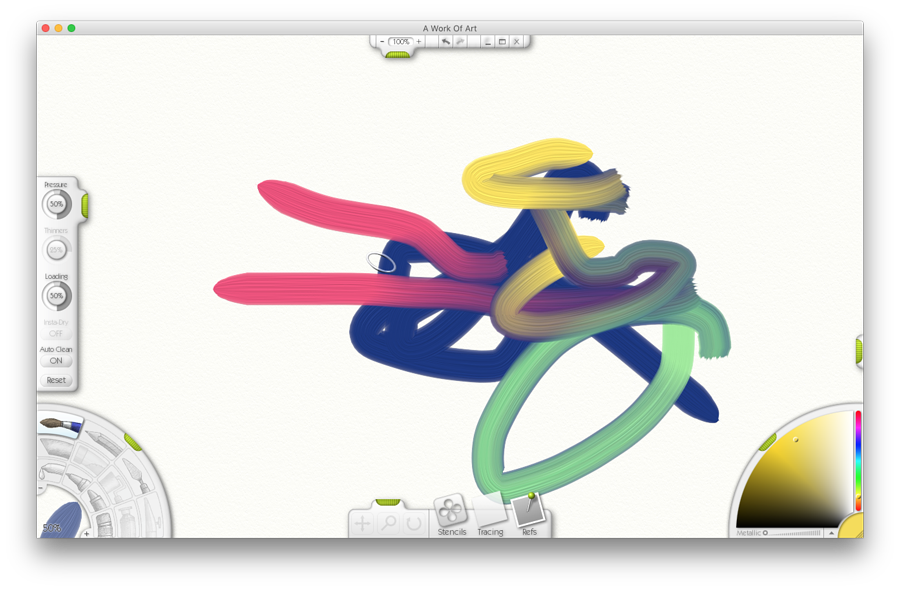
Task: Collapse the color picker with green handle
Action: (x=768, y=442)
